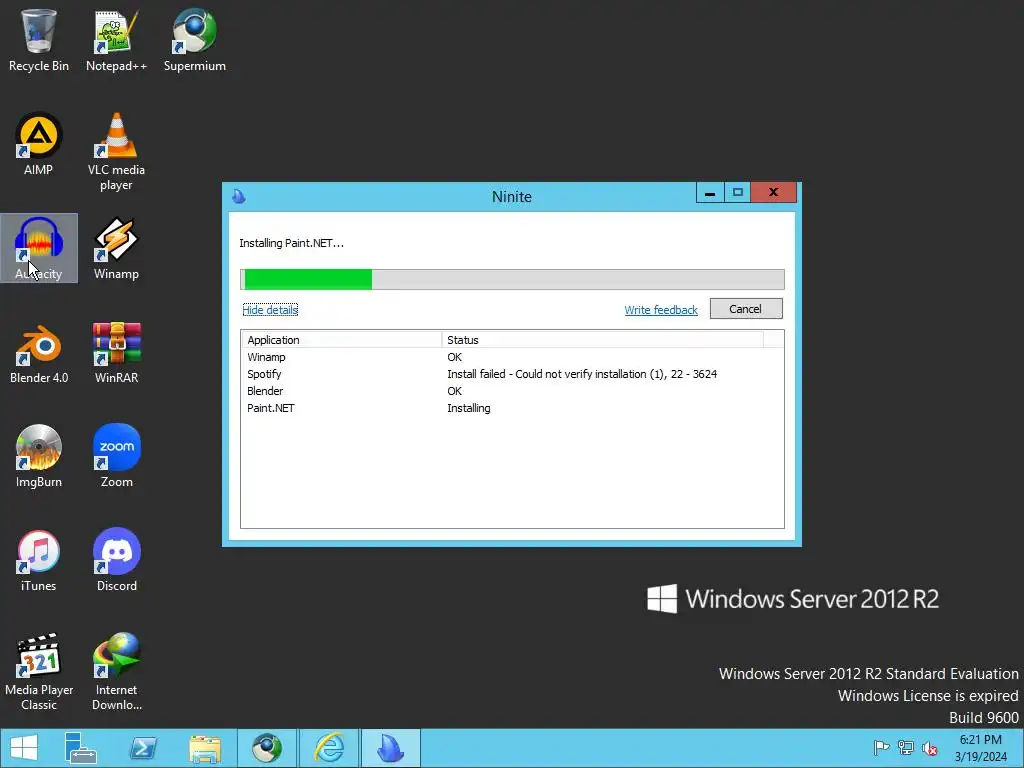Select the Blender 4.0 desktop shortcut
Viewport: 1024px width, 768px height.
click(39, 353)
